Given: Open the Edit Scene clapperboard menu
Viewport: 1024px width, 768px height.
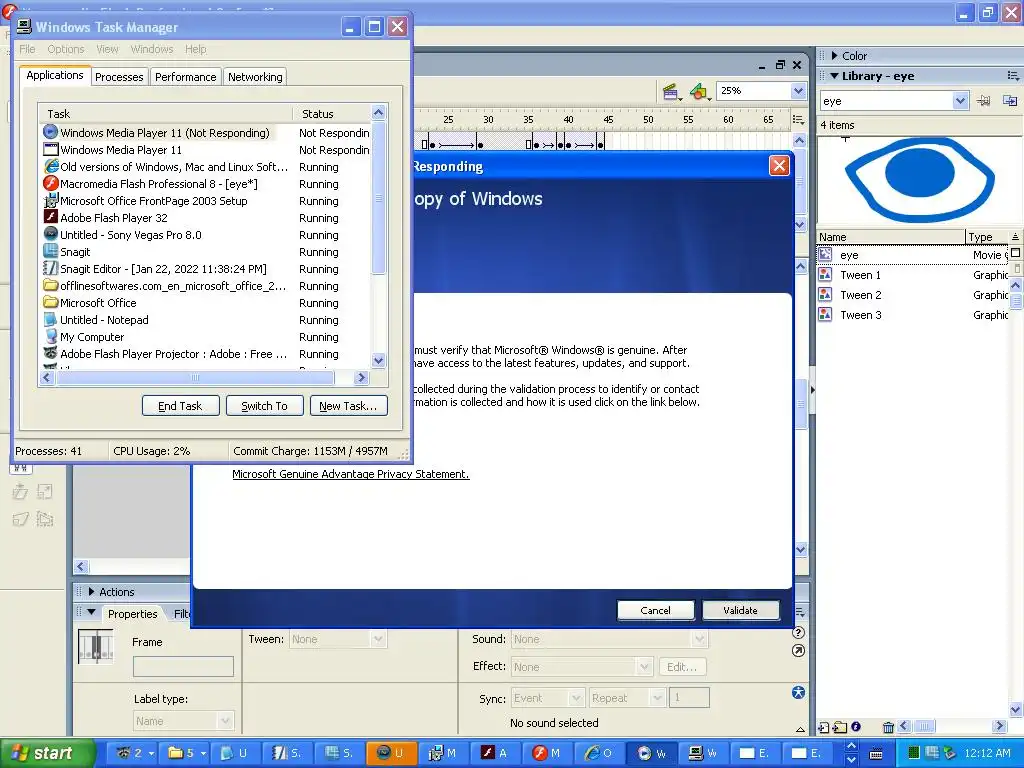Looking at the screenshot, I should point(671,92).
